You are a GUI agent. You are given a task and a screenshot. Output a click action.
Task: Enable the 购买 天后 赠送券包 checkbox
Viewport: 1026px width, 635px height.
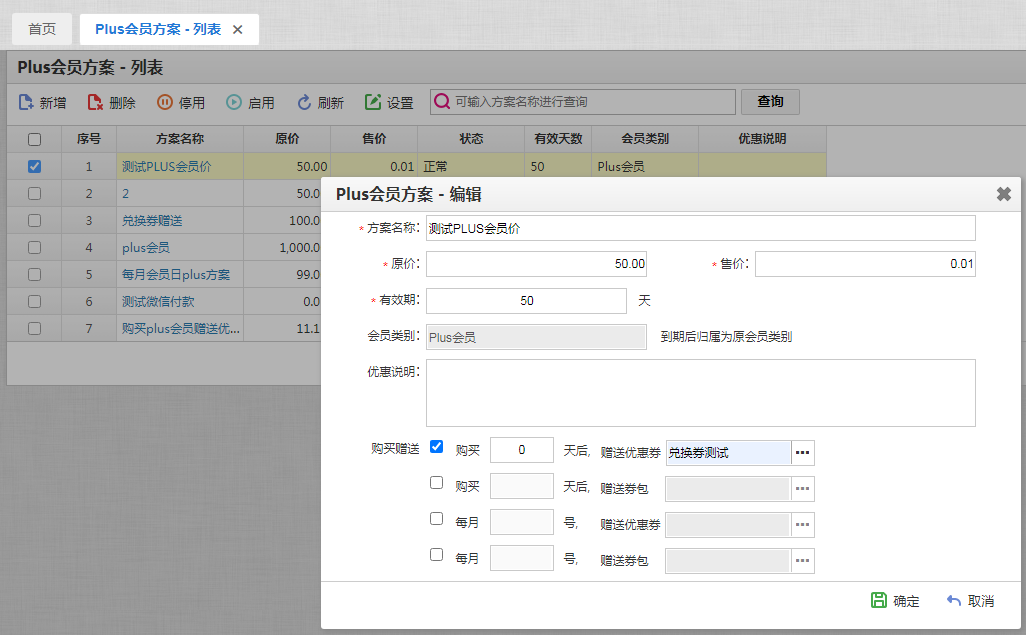coord(436,482)
